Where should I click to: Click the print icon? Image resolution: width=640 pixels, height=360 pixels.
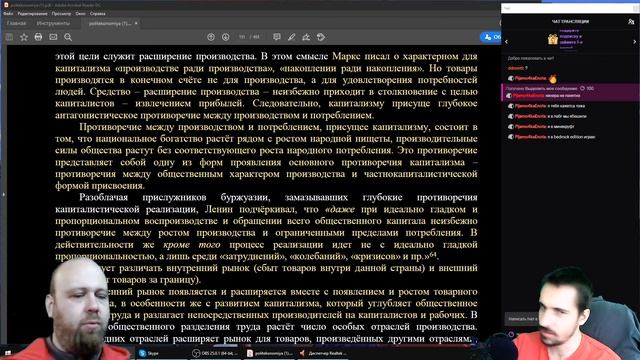click(x=38, y=37)
